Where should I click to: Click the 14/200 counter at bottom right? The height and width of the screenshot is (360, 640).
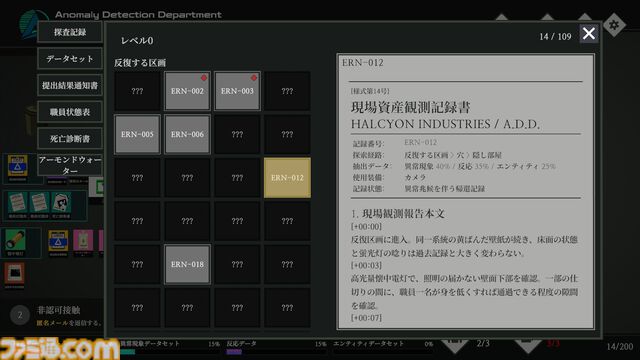tap(620, 347)
